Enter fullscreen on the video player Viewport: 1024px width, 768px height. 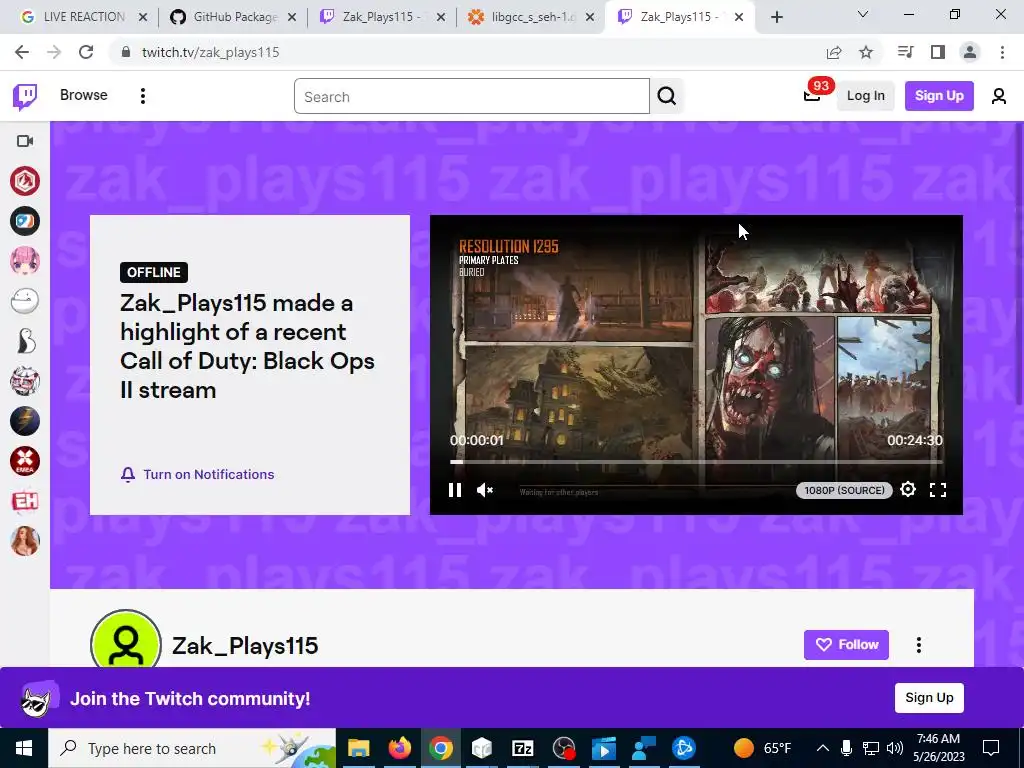point(938,490)
